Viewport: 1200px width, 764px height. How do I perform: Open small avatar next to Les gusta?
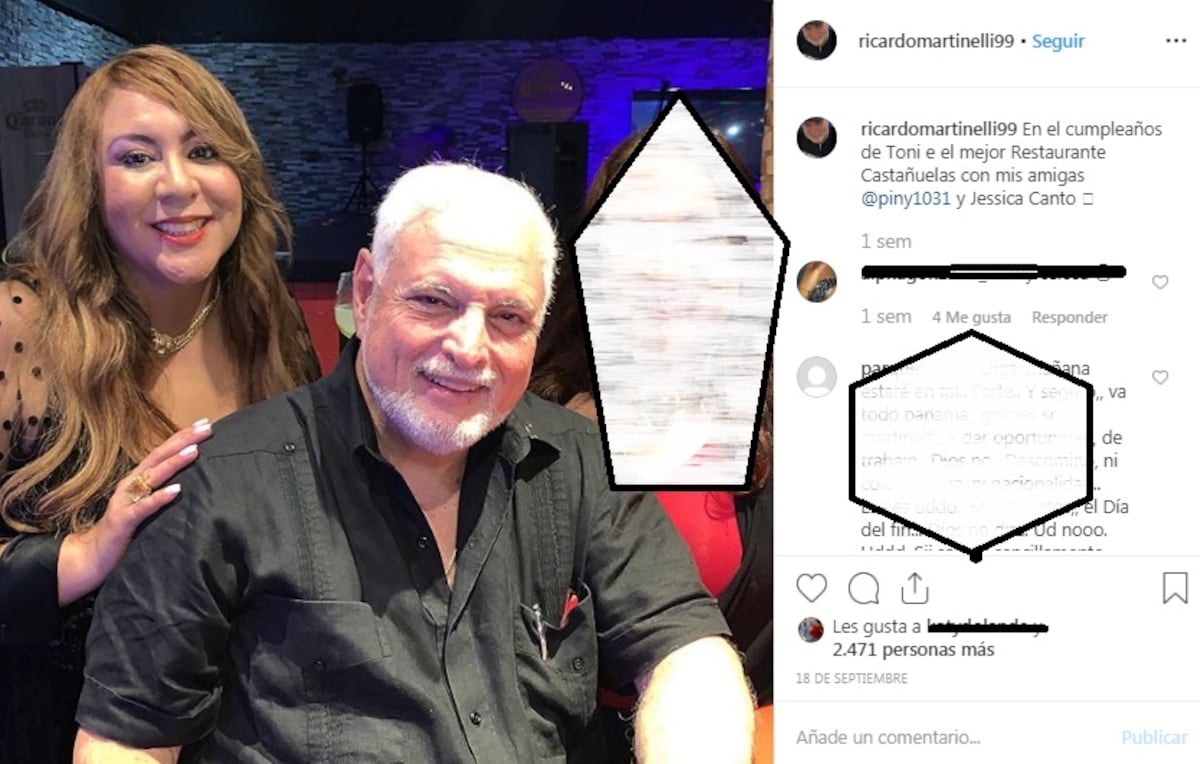(811, 629)
